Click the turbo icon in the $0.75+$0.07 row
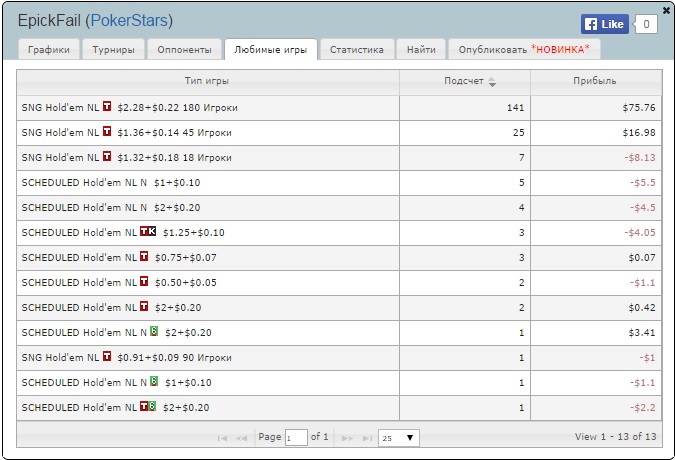This screenshot has height=460, width=675. click(x=144, y=256)
